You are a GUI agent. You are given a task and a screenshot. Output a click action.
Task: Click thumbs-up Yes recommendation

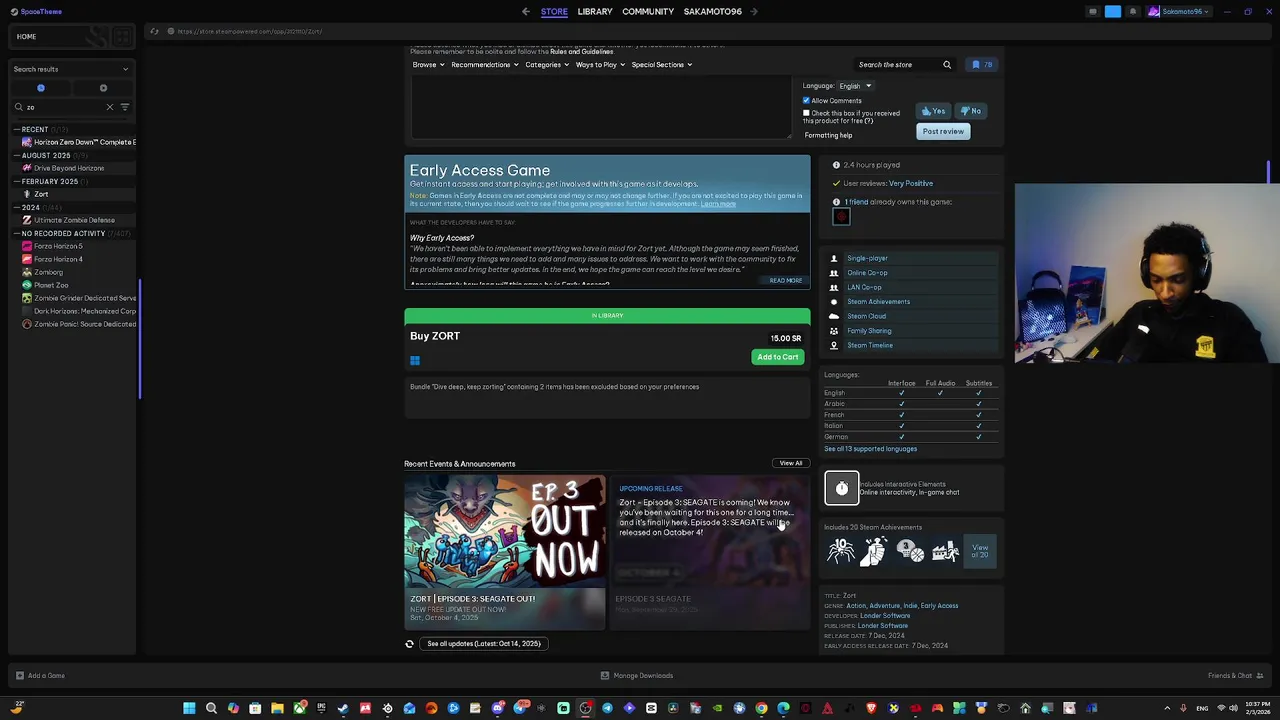pyautogui.click(x=934, y=111)
